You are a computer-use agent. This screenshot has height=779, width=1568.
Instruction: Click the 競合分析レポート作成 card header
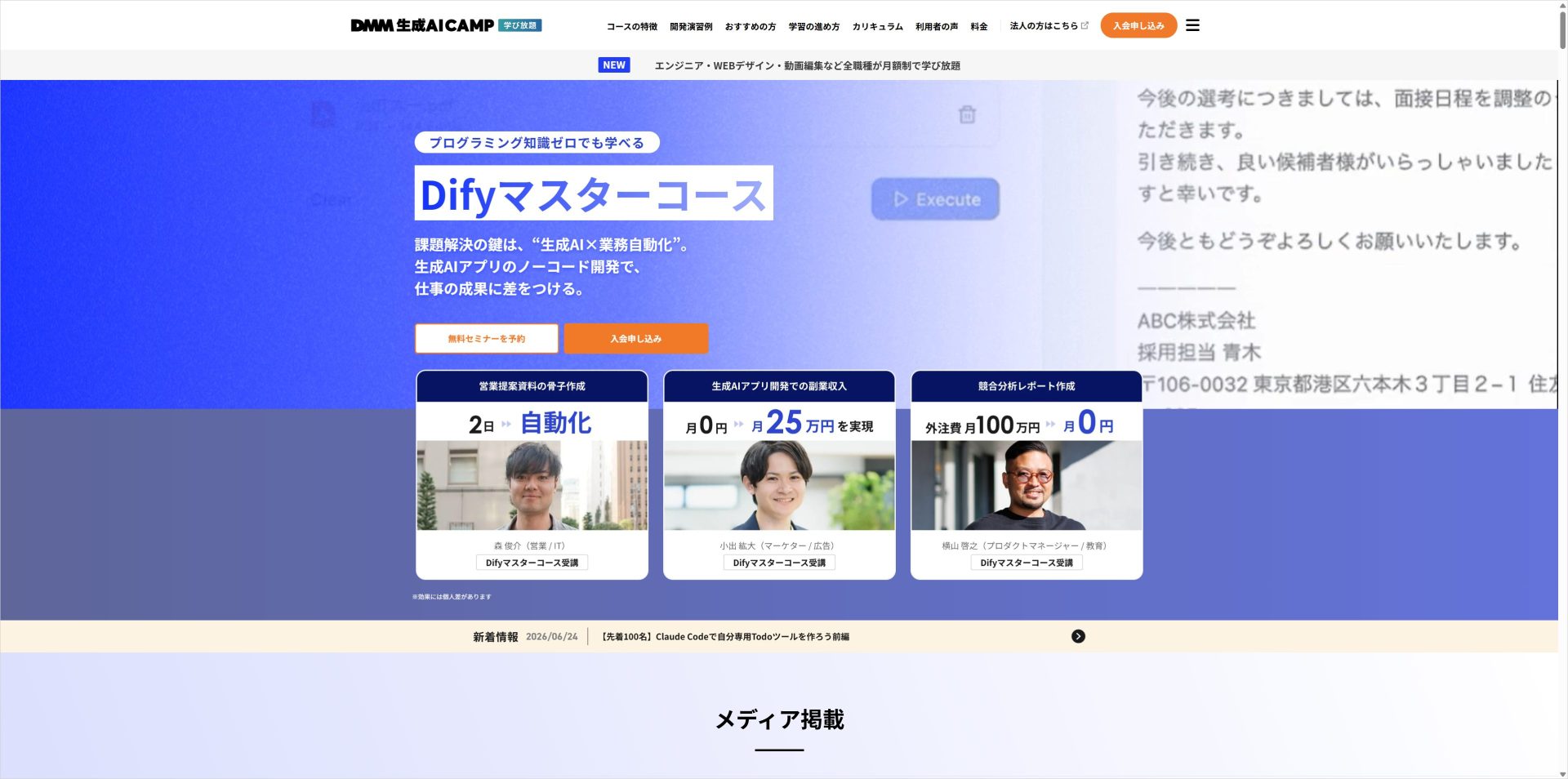[x=1027, y=386]
